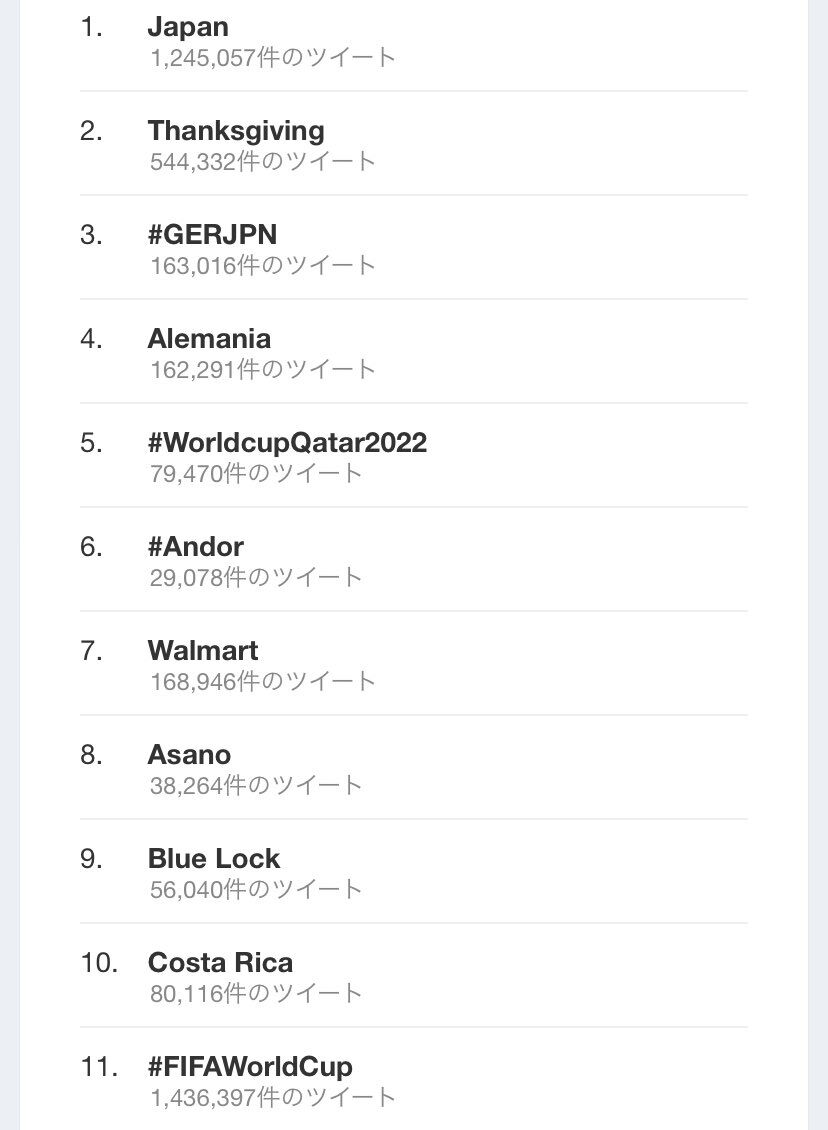Screen dimensions: 828x1130
Task: Click rank number 5 in the list
Action: point(91,443)
